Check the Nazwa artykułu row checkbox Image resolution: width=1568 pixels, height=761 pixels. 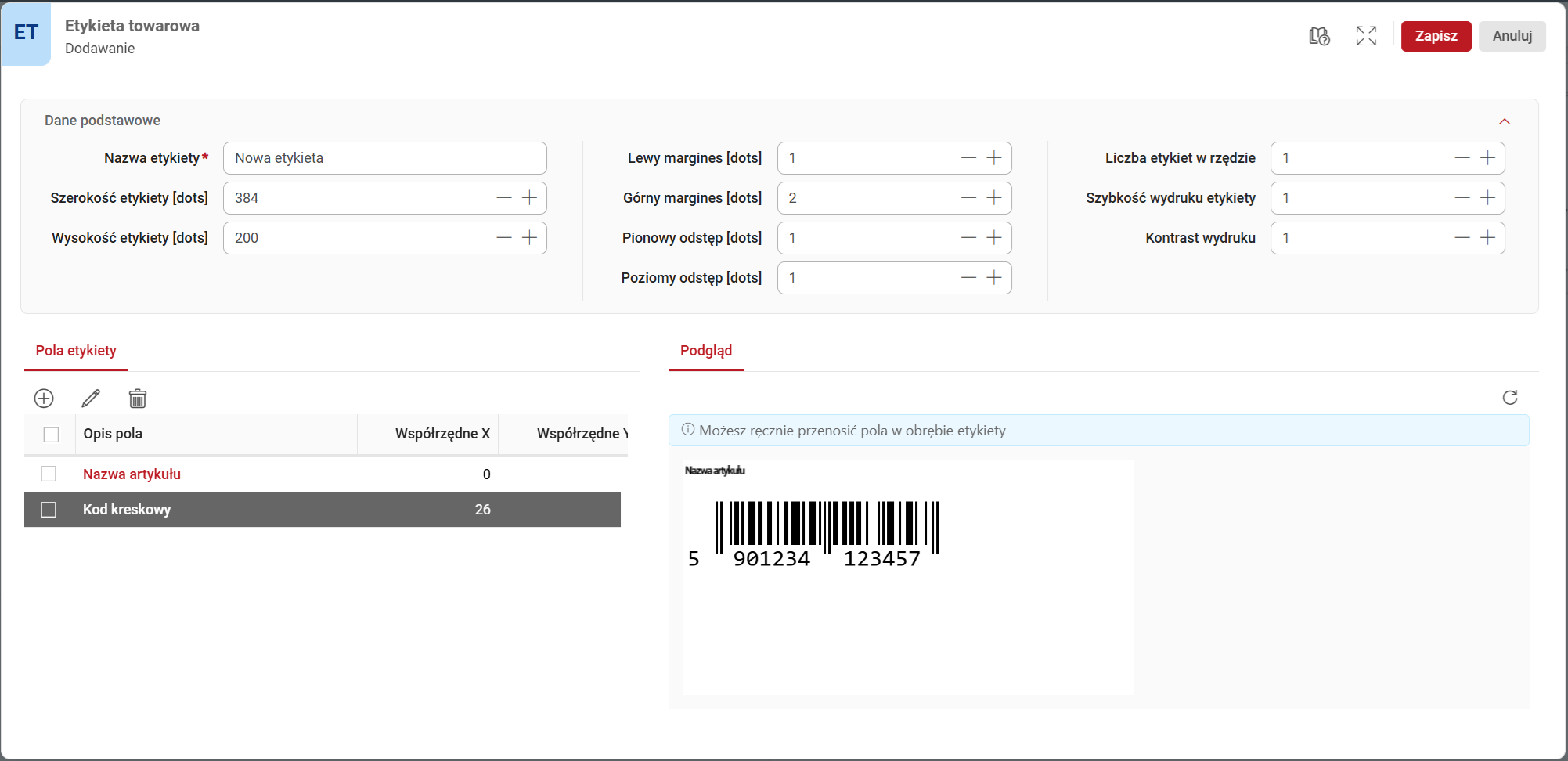[49, 474]
